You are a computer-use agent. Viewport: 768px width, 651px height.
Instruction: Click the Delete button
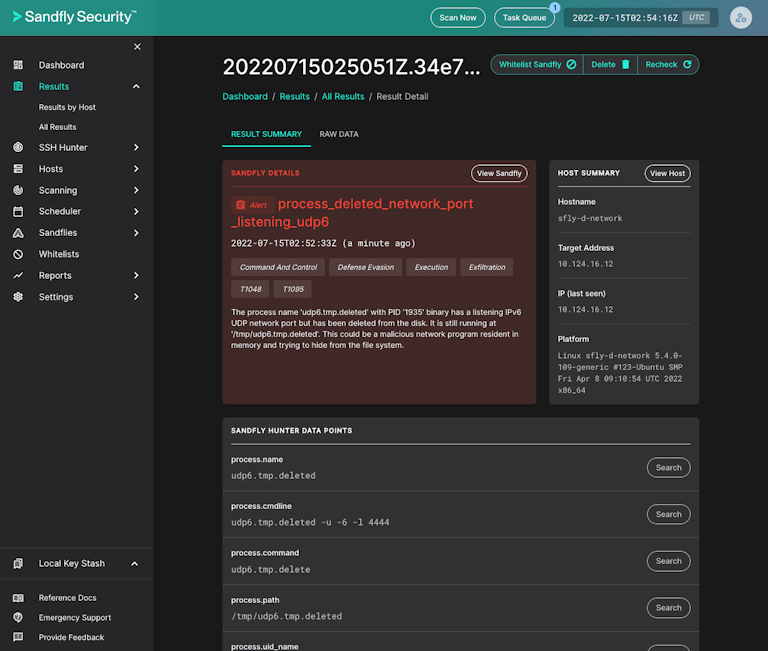pyautogui.click(x=610, y=64)
